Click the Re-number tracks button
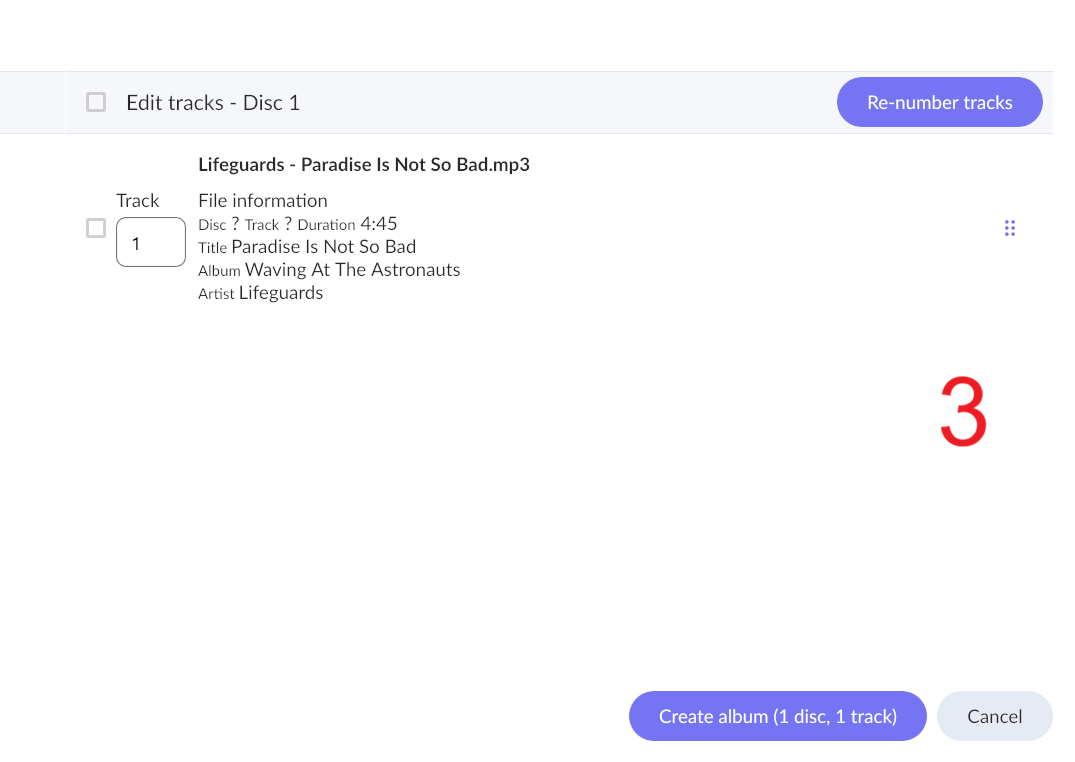Image resolution: width=1075 pixels, height=762 pixels. tap(939, 102)
